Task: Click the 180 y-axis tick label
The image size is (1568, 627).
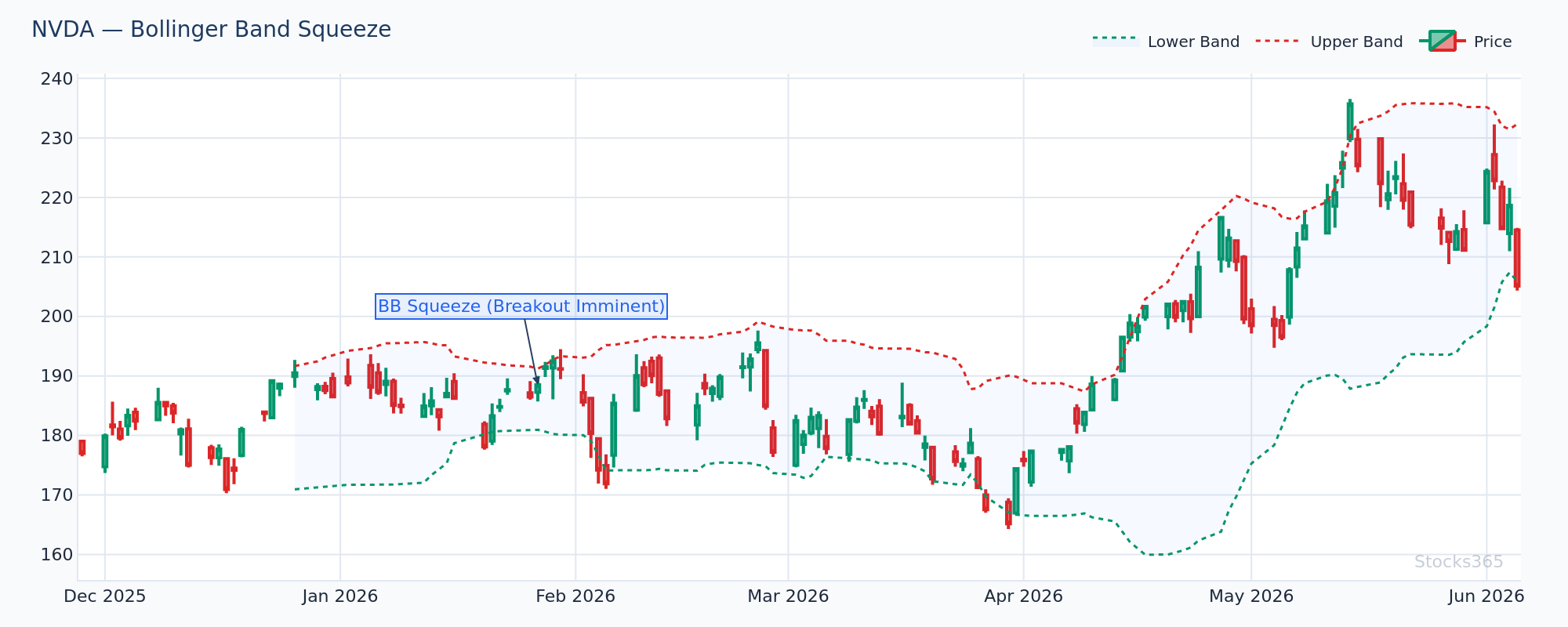Action: (x=57, y=436)
